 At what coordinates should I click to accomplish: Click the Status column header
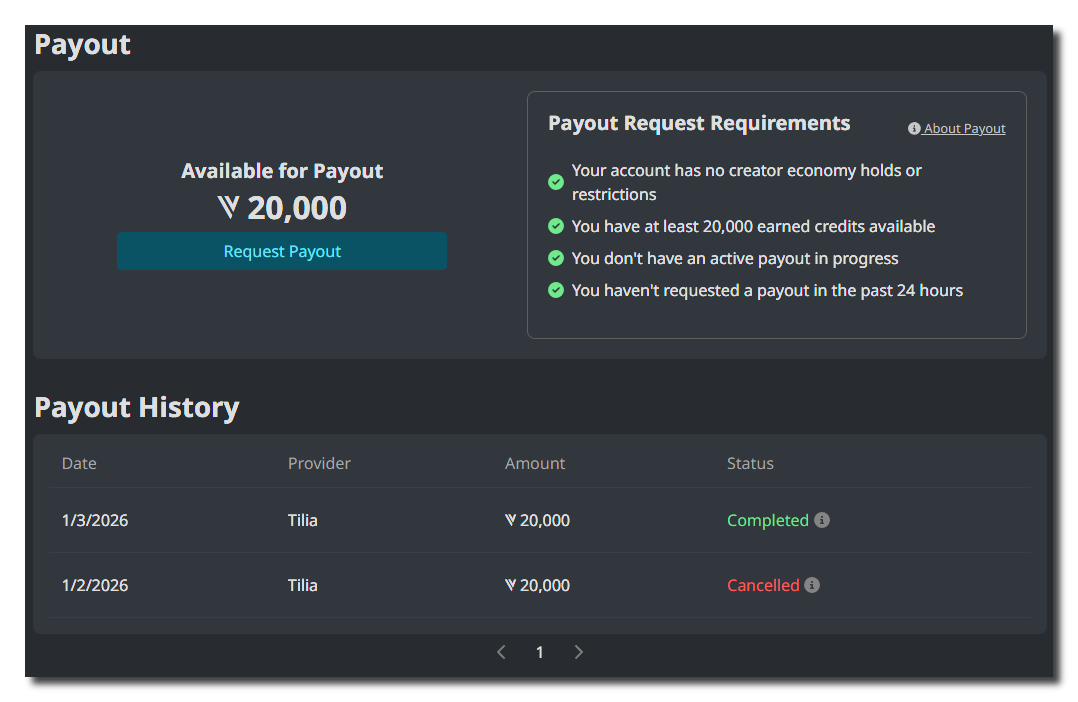click(x=750, y=463)
